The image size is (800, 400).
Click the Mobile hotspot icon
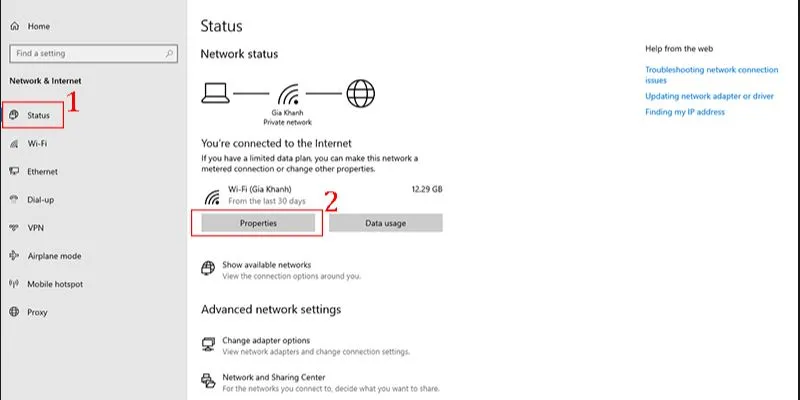14,284
